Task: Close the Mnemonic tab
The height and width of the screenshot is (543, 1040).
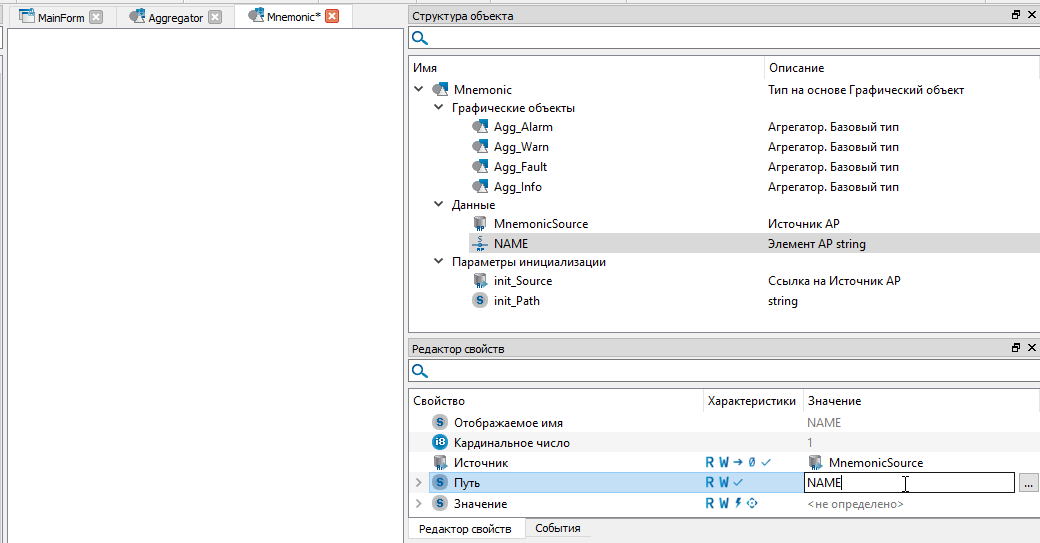Action: (332, 16)
